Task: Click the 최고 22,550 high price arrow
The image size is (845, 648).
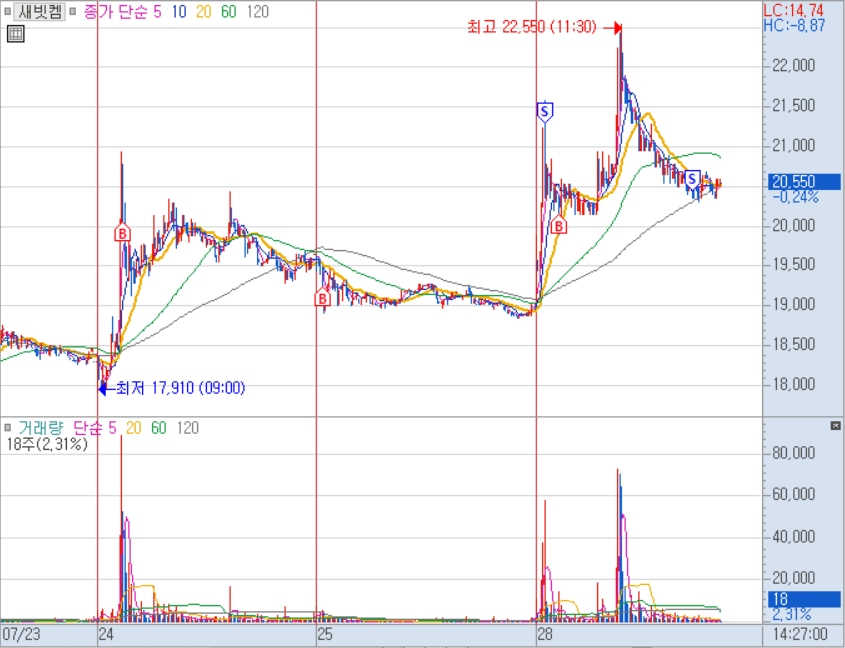Action: (617, 28)
